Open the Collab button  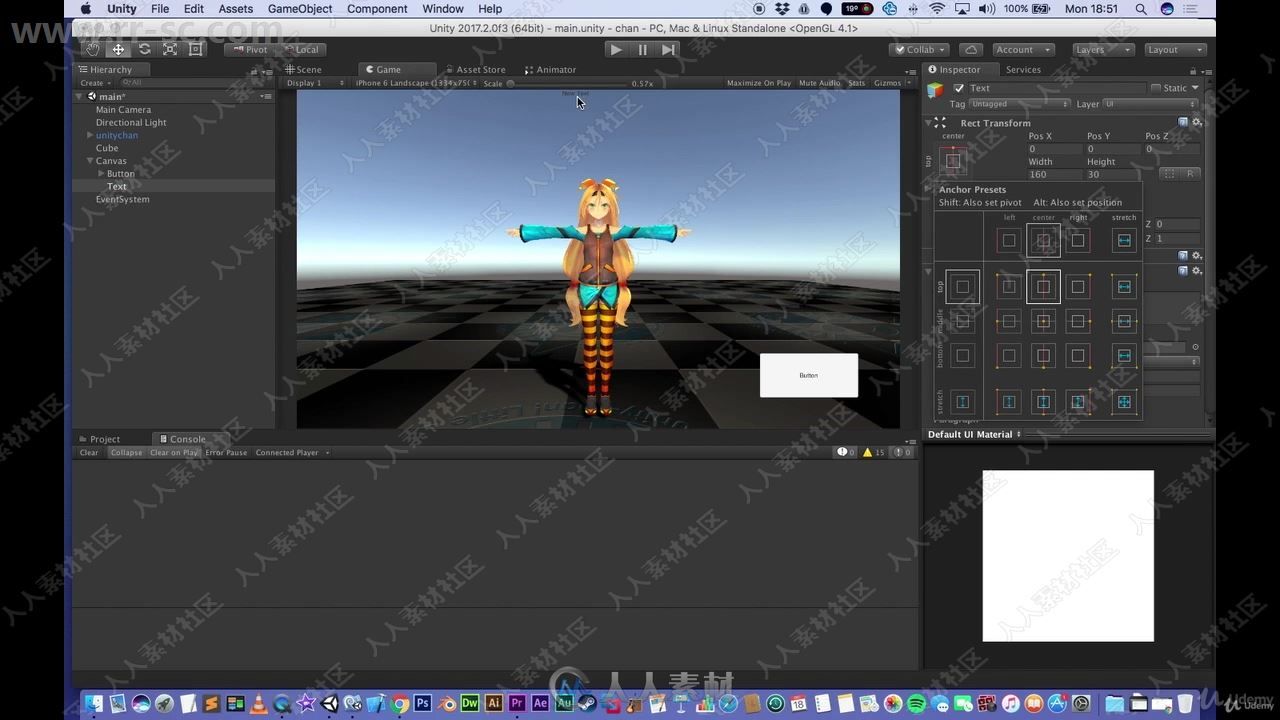[920, 49]
